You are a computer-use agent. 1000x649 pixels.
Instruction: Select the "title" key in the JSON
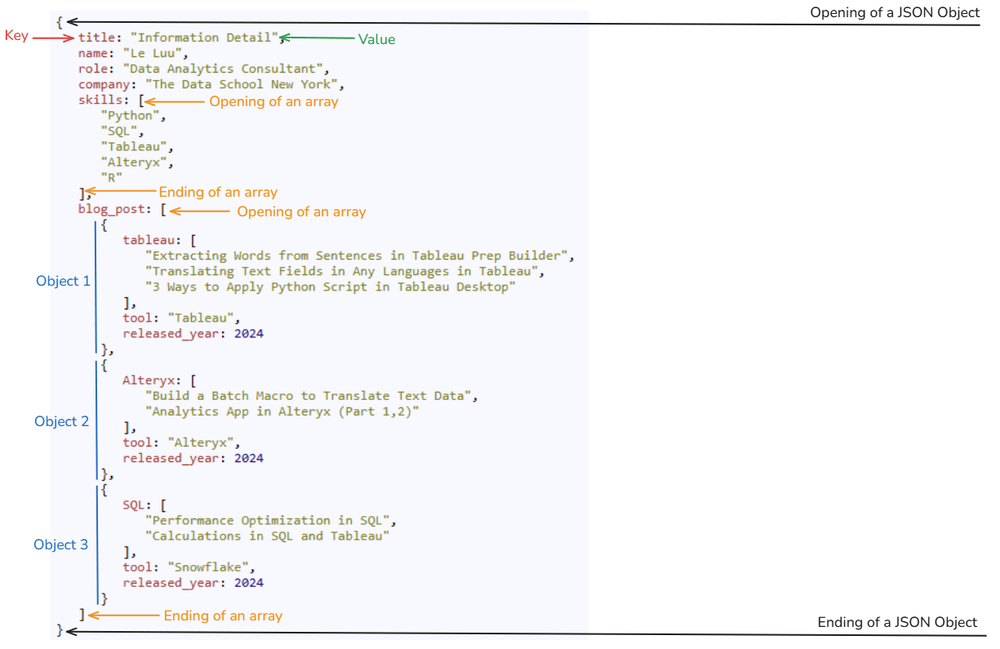click(96, 38)
